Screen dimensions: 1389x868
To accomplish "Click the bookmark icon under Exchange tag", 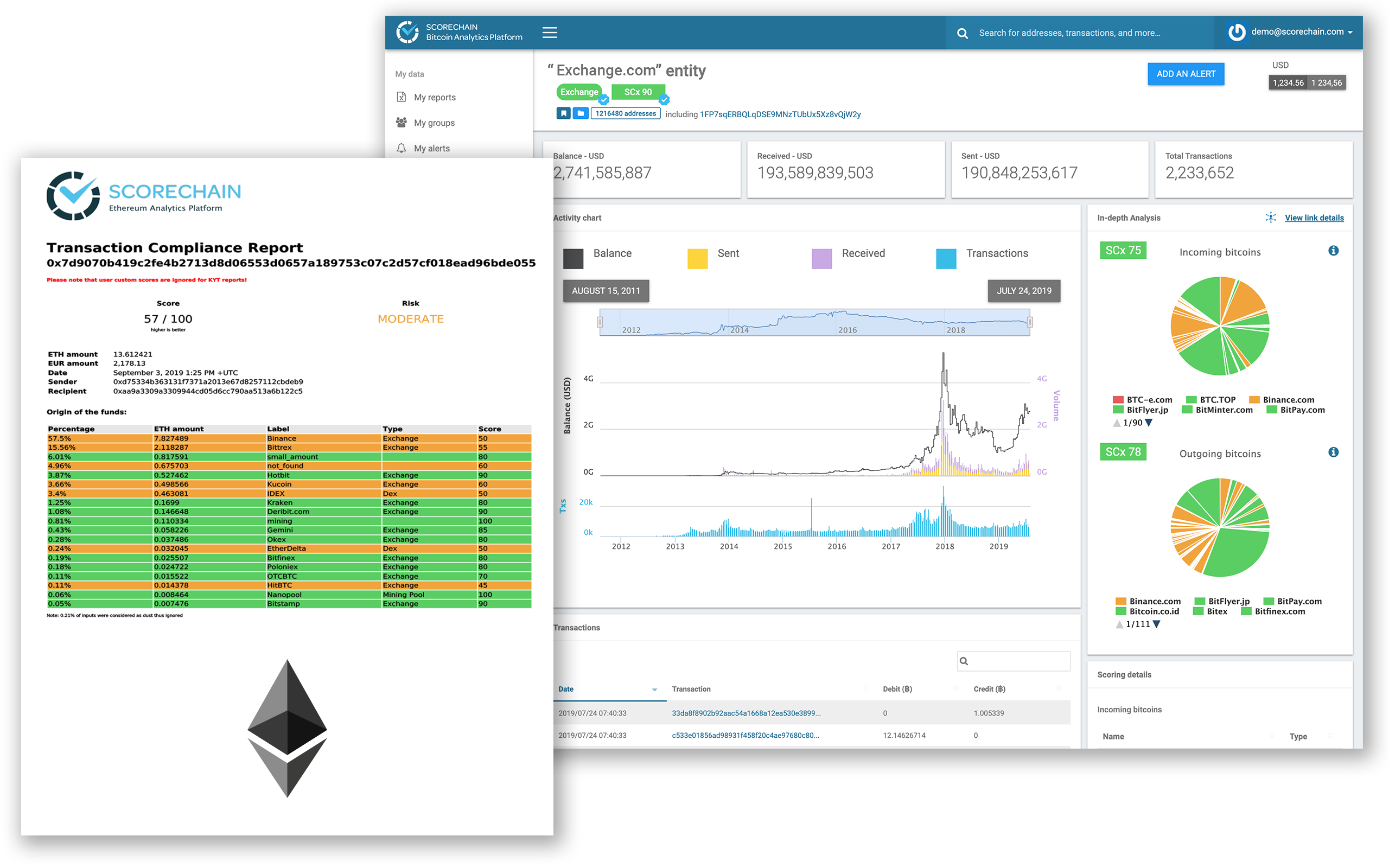I will [563, 114].
